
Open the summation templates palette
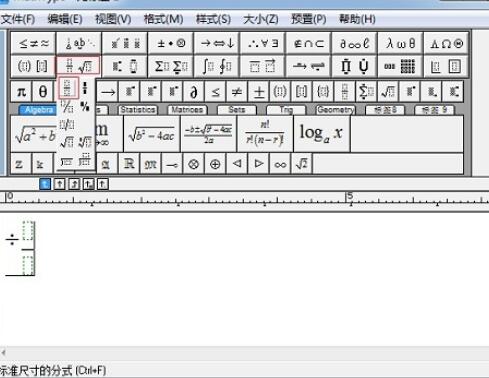(171, 66)
